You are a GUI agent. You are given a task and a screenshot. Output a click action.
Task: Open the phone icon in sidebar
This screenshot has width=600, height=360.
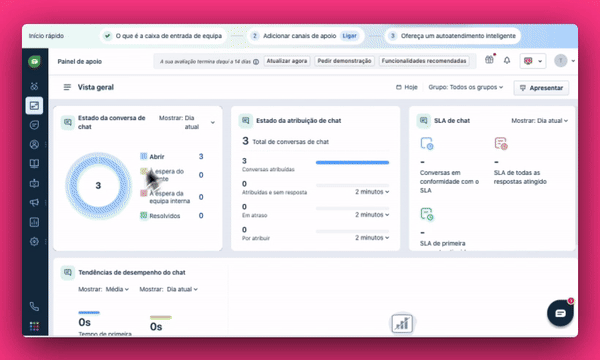pos(34,306)
